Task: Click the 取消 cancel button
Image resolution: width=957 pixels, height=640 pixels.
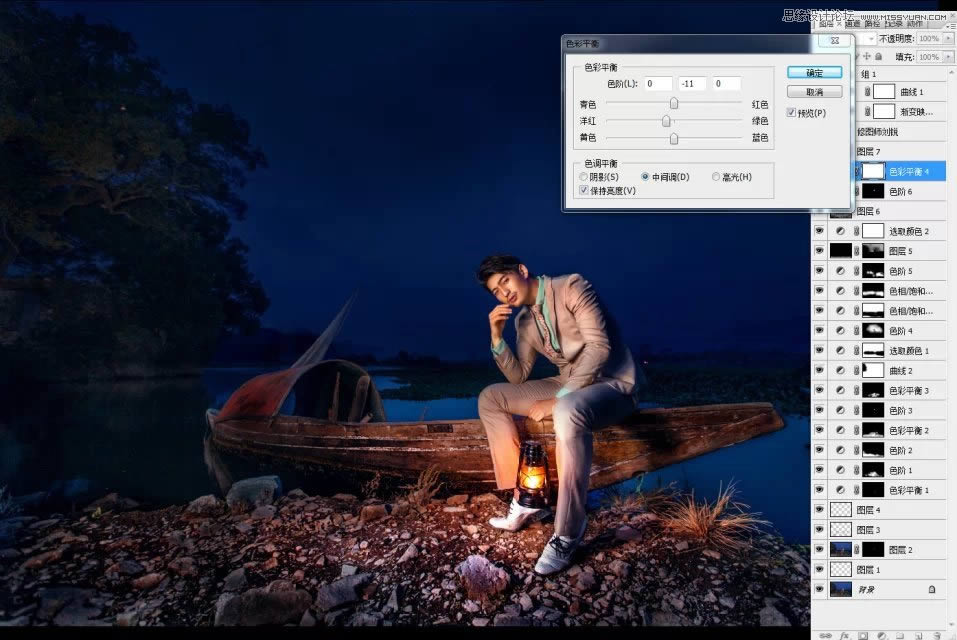Action: [x=815, y=92]
